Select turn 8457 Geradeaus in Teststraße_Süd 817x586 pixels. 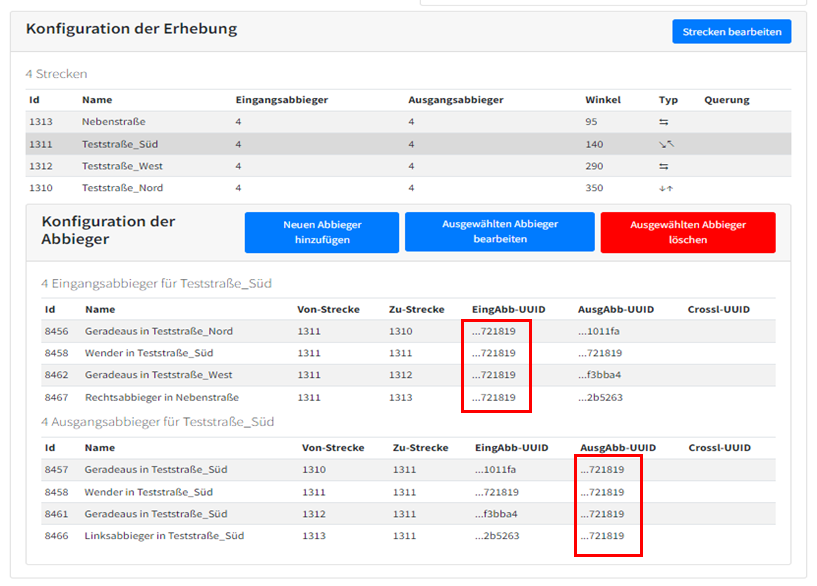408,470
